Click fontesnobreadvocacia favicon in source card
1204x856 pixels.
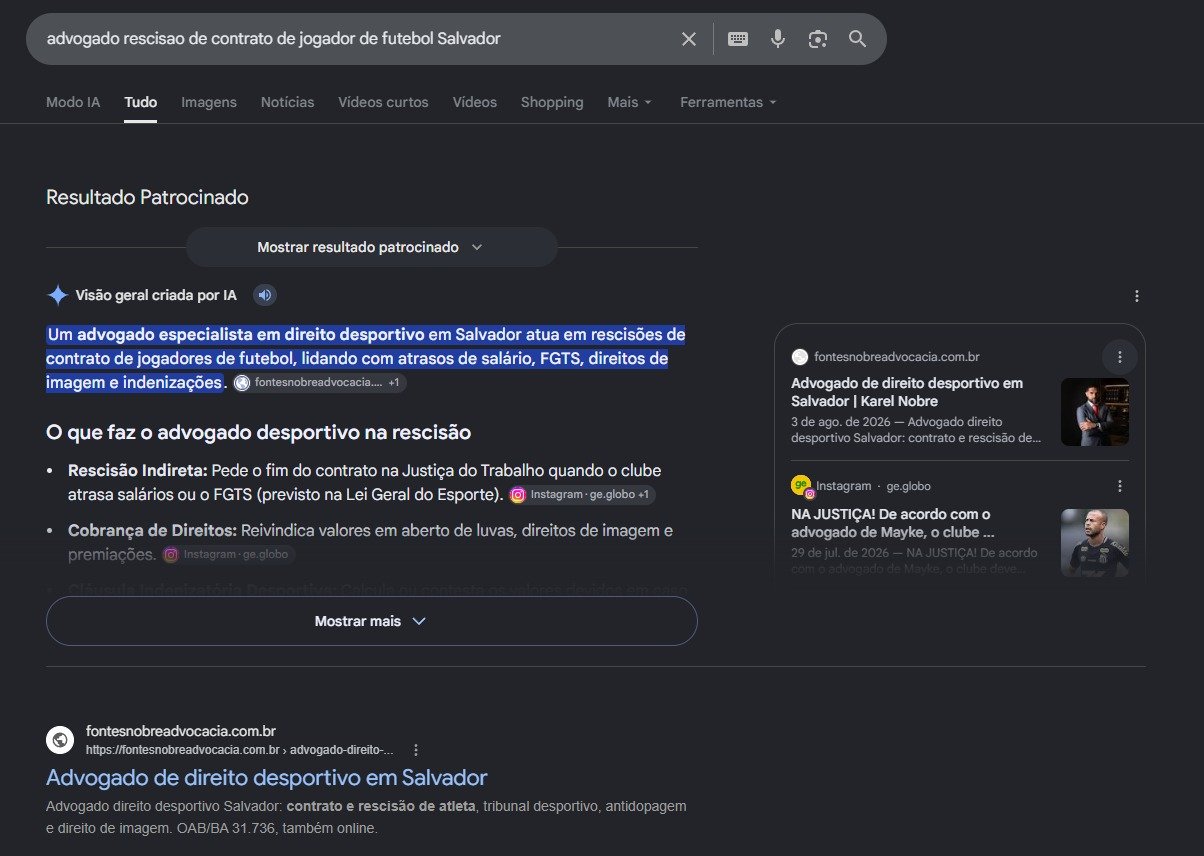pos(799,357)
